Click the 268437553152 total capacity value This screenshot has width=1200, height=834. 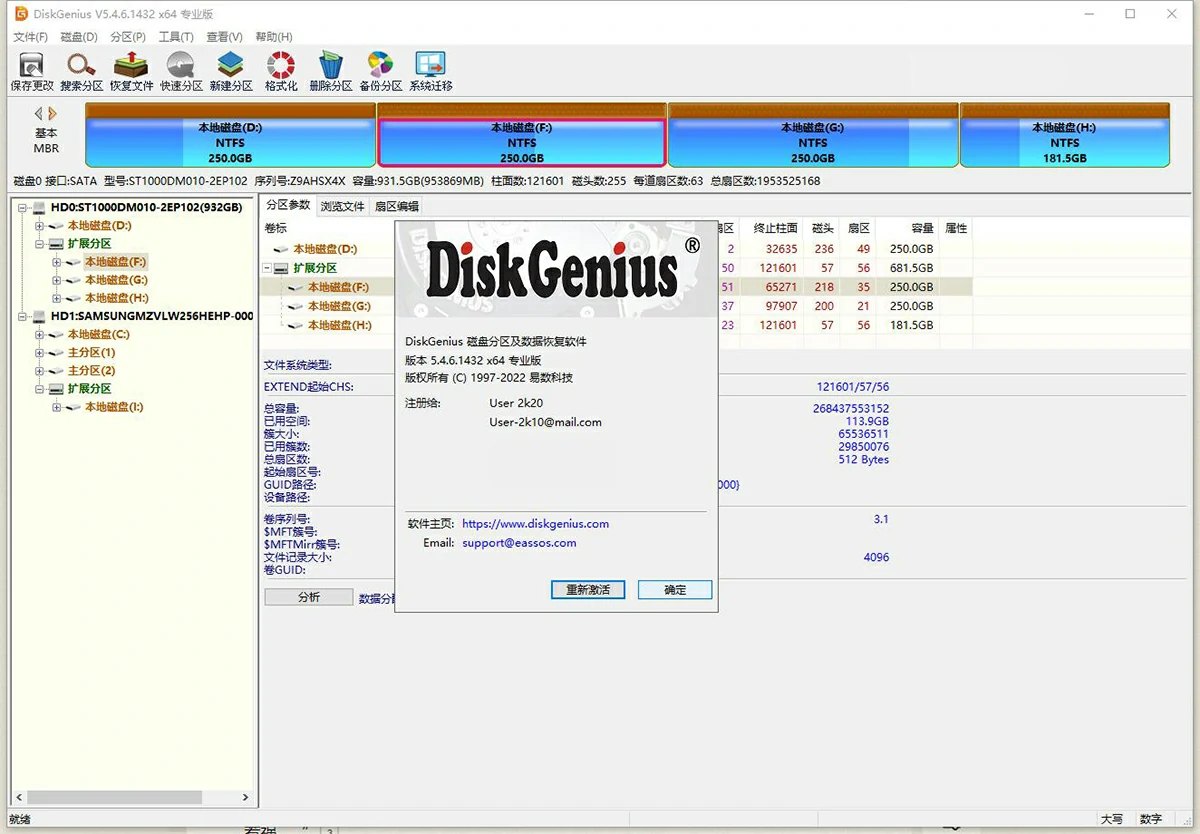(x=851, y=408)
